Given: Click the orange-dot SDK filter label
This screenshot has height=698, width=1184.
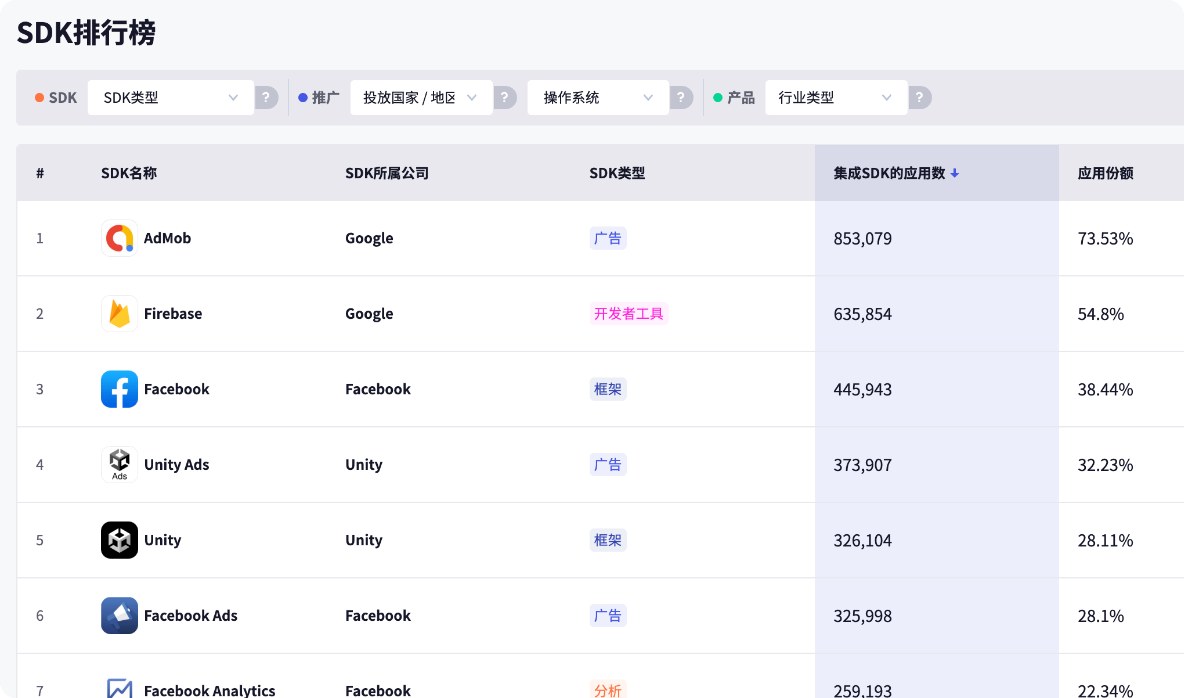Looking at the screenshot, I should click(x=56, y=97).
